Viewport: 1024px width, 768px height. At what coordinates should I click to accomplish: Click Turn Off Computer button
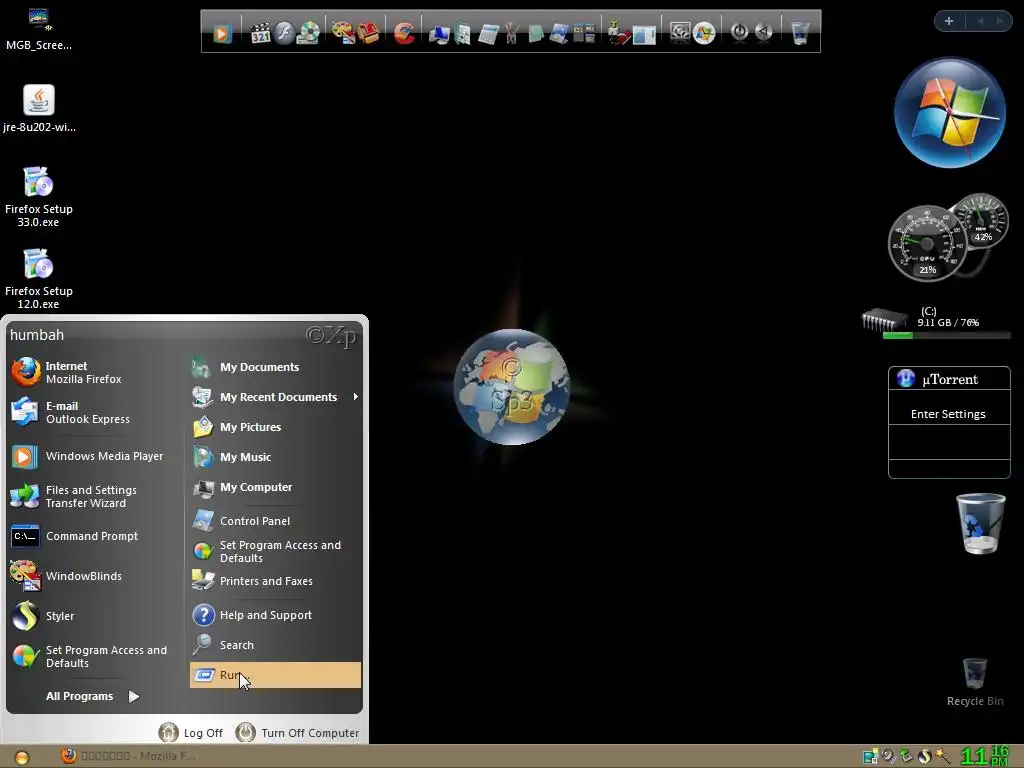click(298, 733)
